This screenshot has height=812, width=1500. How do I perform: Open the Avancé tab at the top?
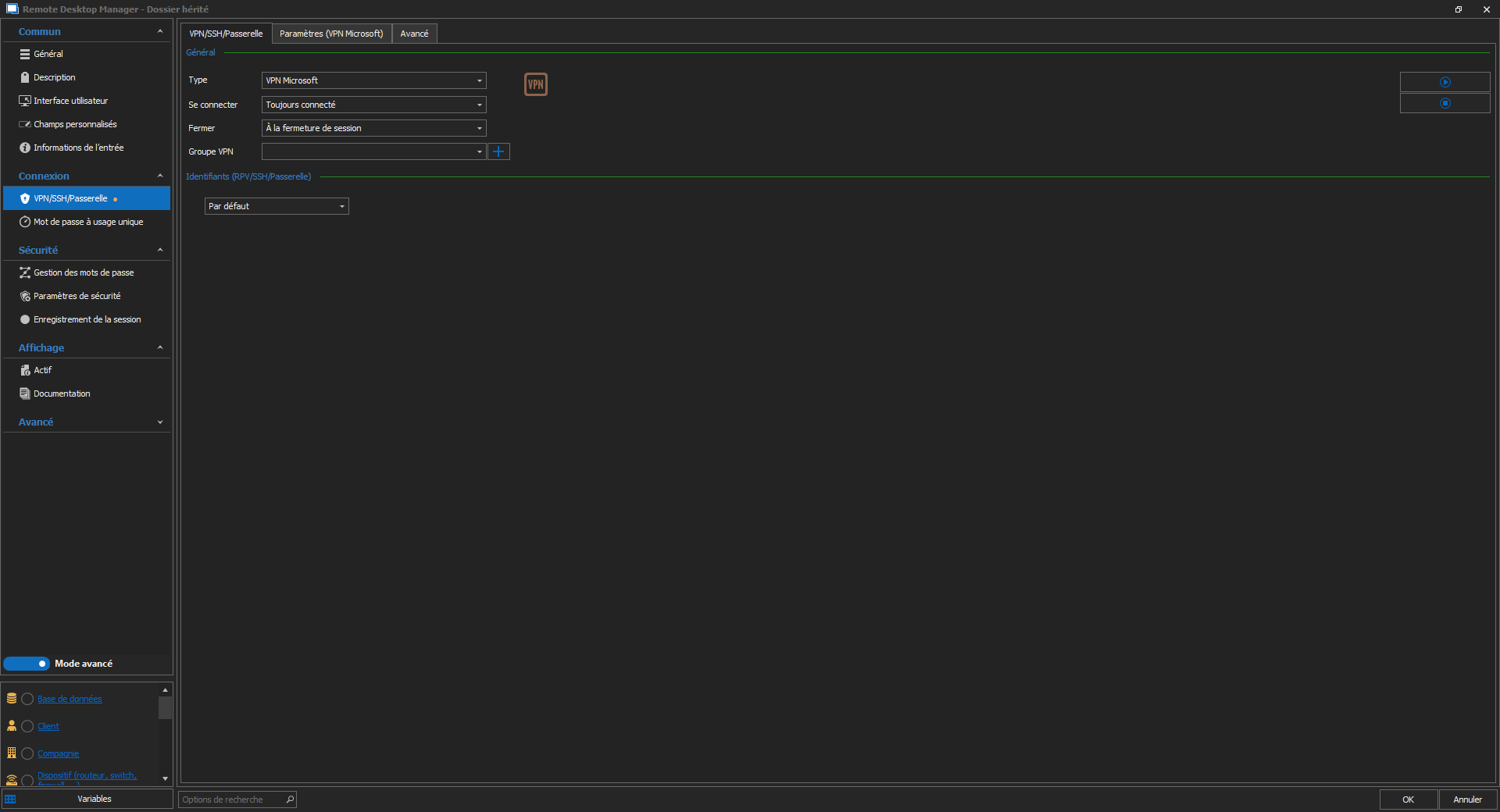[x=414, y=34]
